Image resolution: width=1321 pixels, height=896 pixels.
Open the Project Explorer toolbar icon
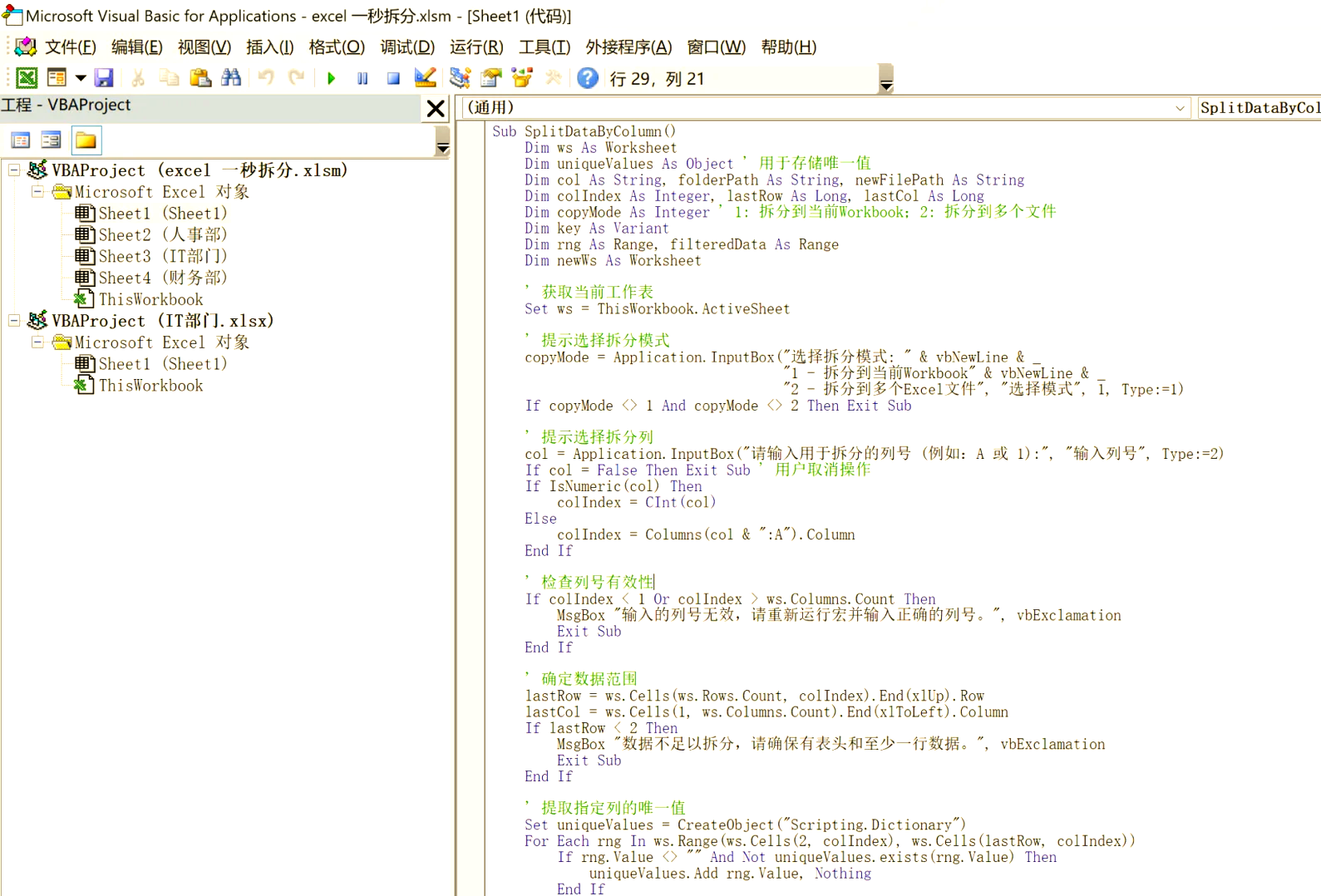(460, 78)
